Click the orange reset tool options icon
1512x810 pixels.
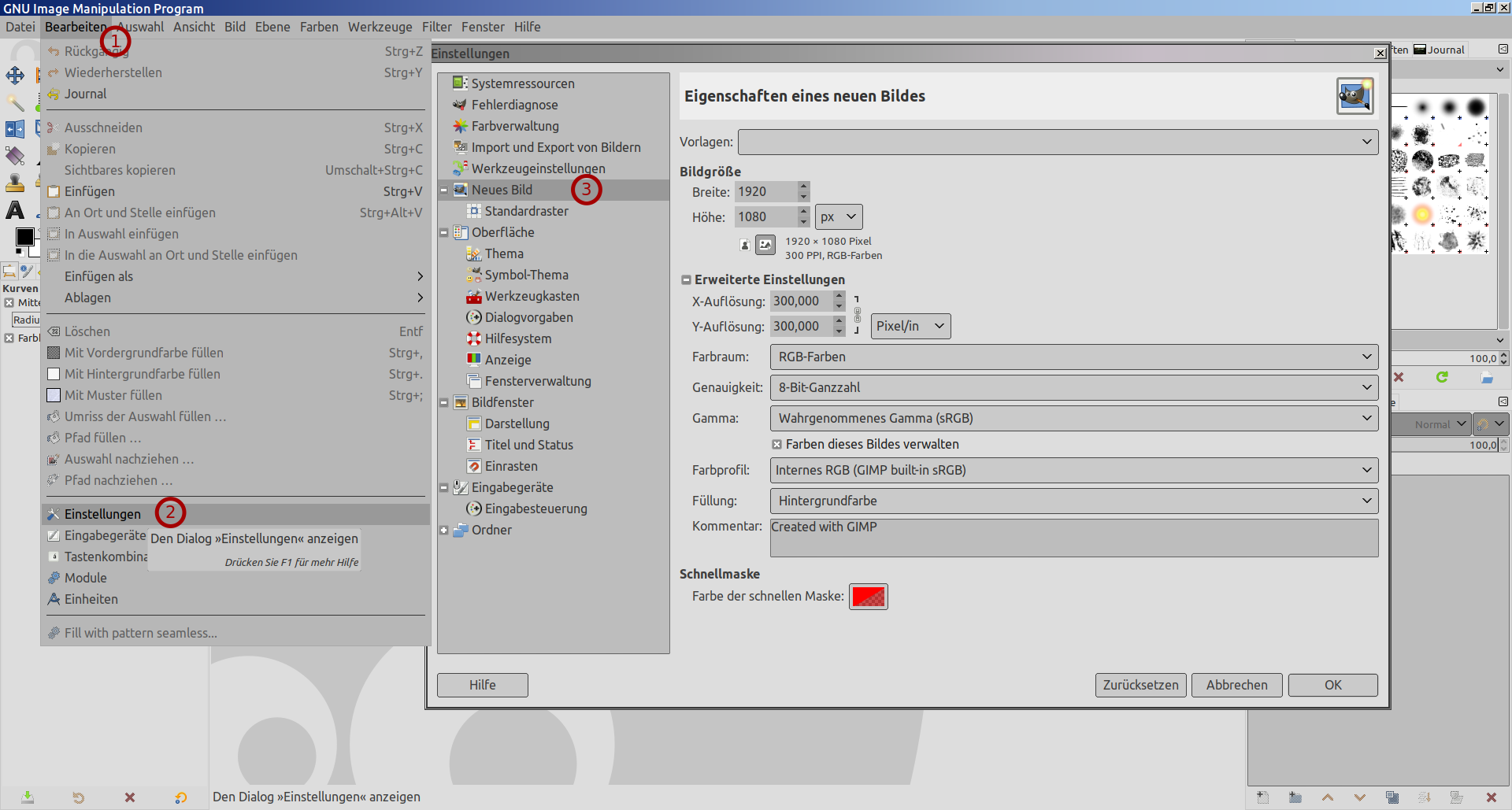[x=181, y=797]
